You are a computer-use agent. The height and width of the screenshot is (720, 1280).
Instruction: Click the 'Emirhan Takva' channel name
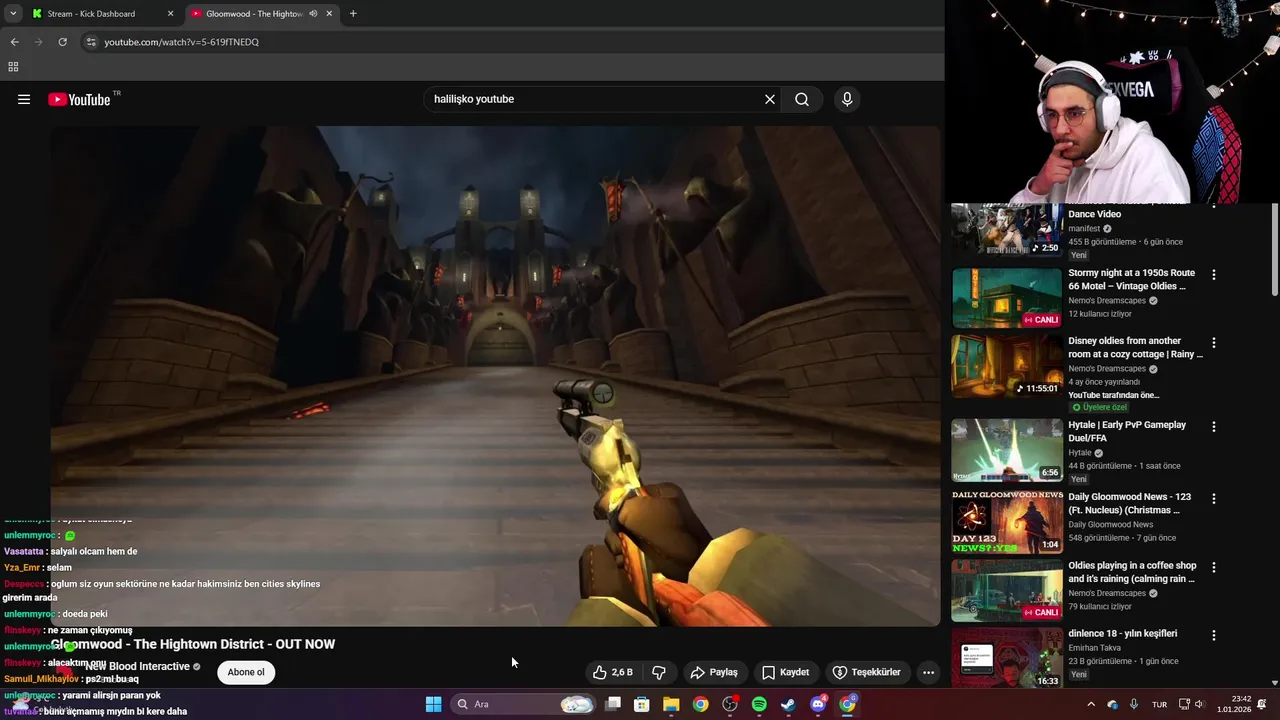click(x=1097, y=648)
